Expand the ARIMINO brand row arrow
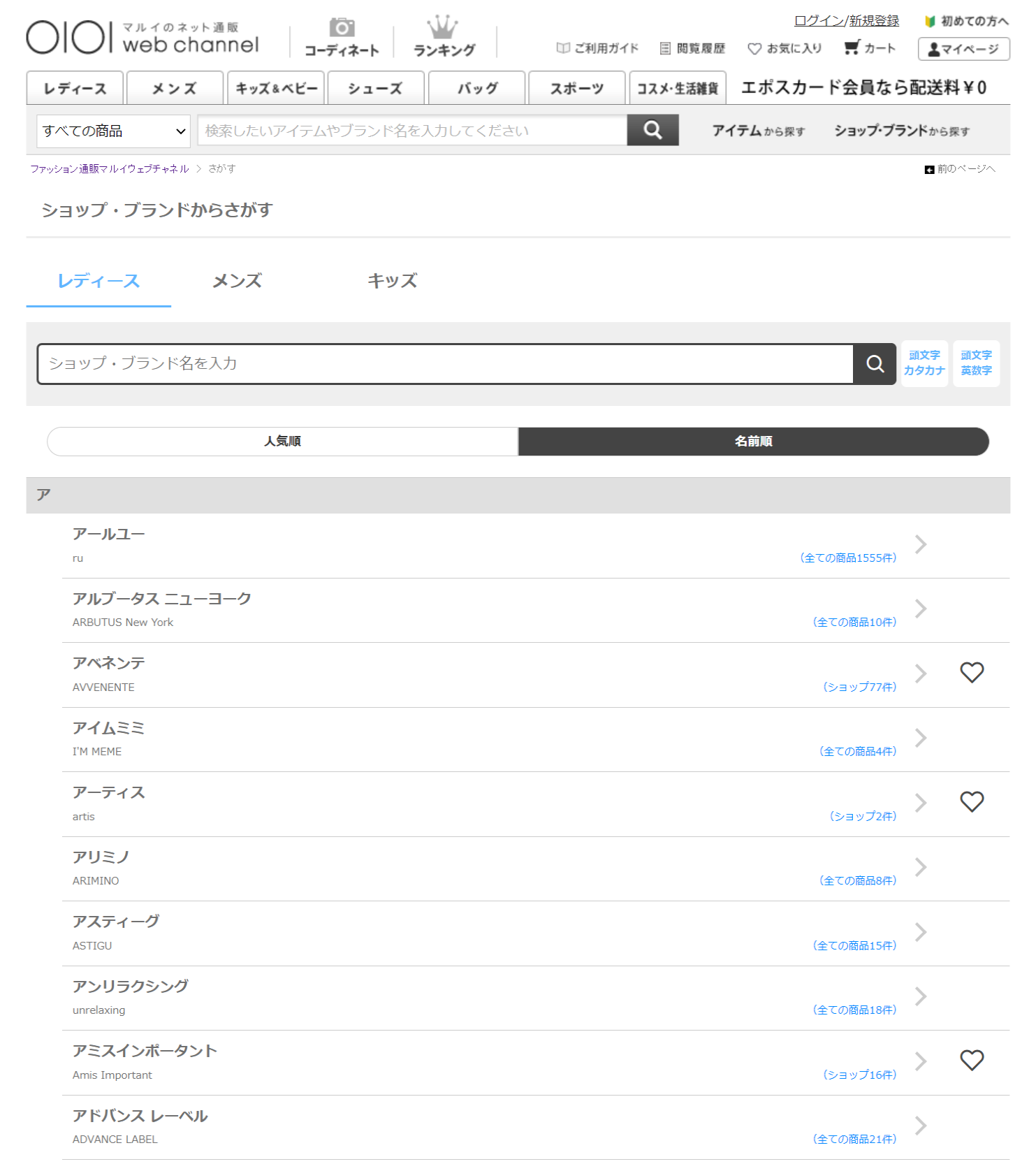The width and height of the screenshot is (1036, 1171). [x=921, y=868]
